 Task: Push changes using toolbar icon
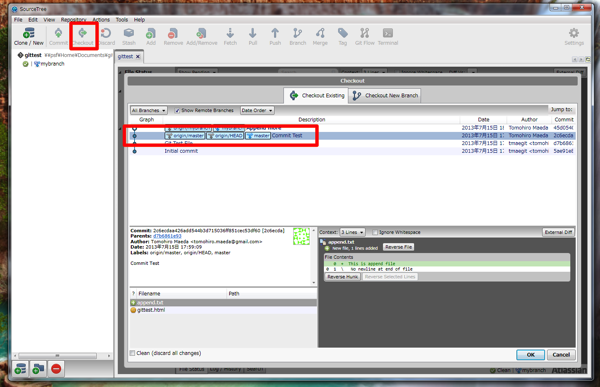click(275, 36)
